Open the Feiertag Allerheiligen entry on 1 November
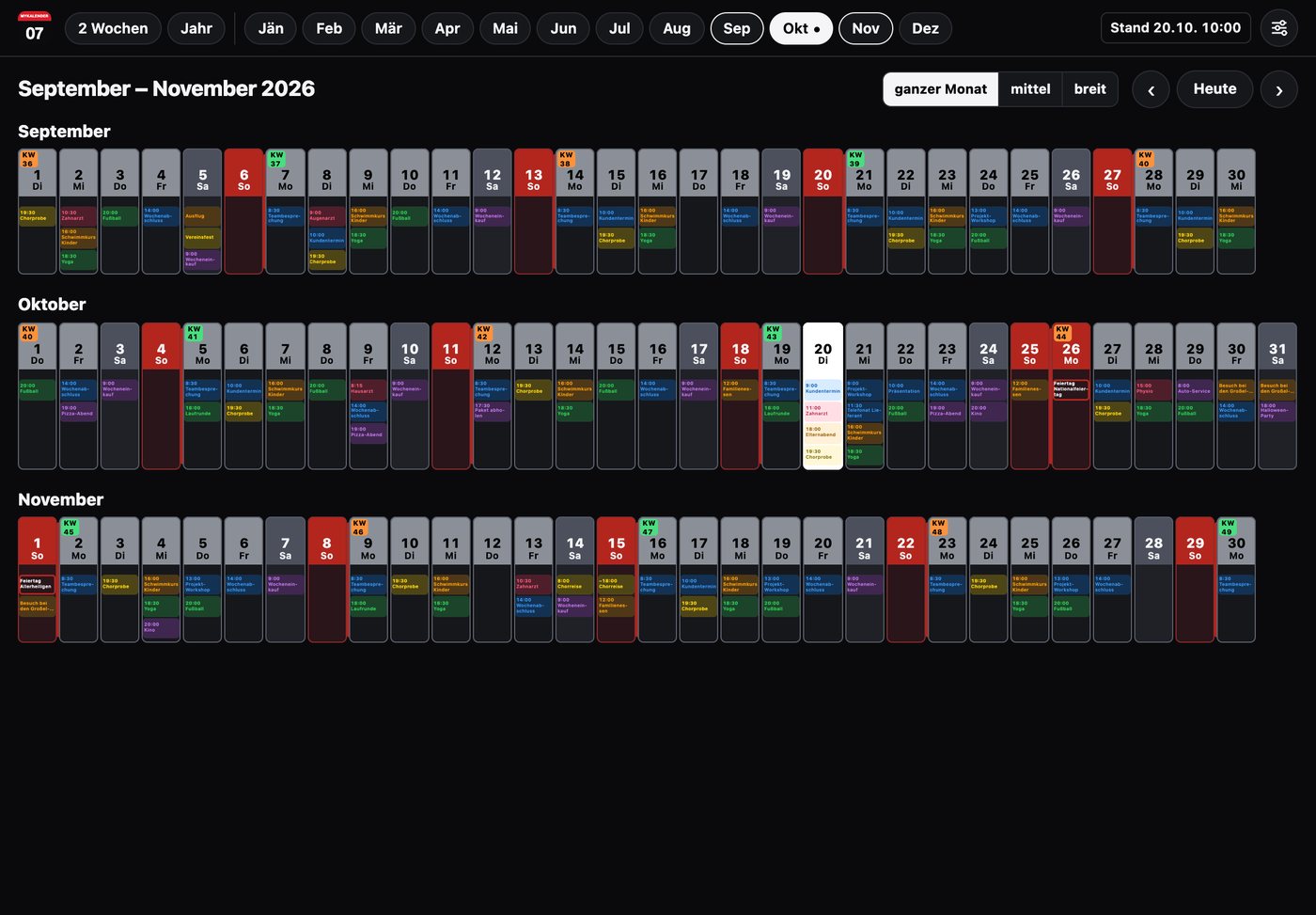Image resolution: width=1316 pixels, height=915 pixels. click(x=38, y=584)
